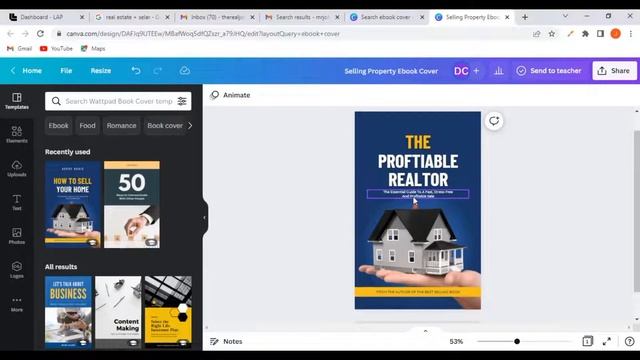Open the page grid view icon
The width and height of the screenshot is (640, 360).
click(587, 341)
